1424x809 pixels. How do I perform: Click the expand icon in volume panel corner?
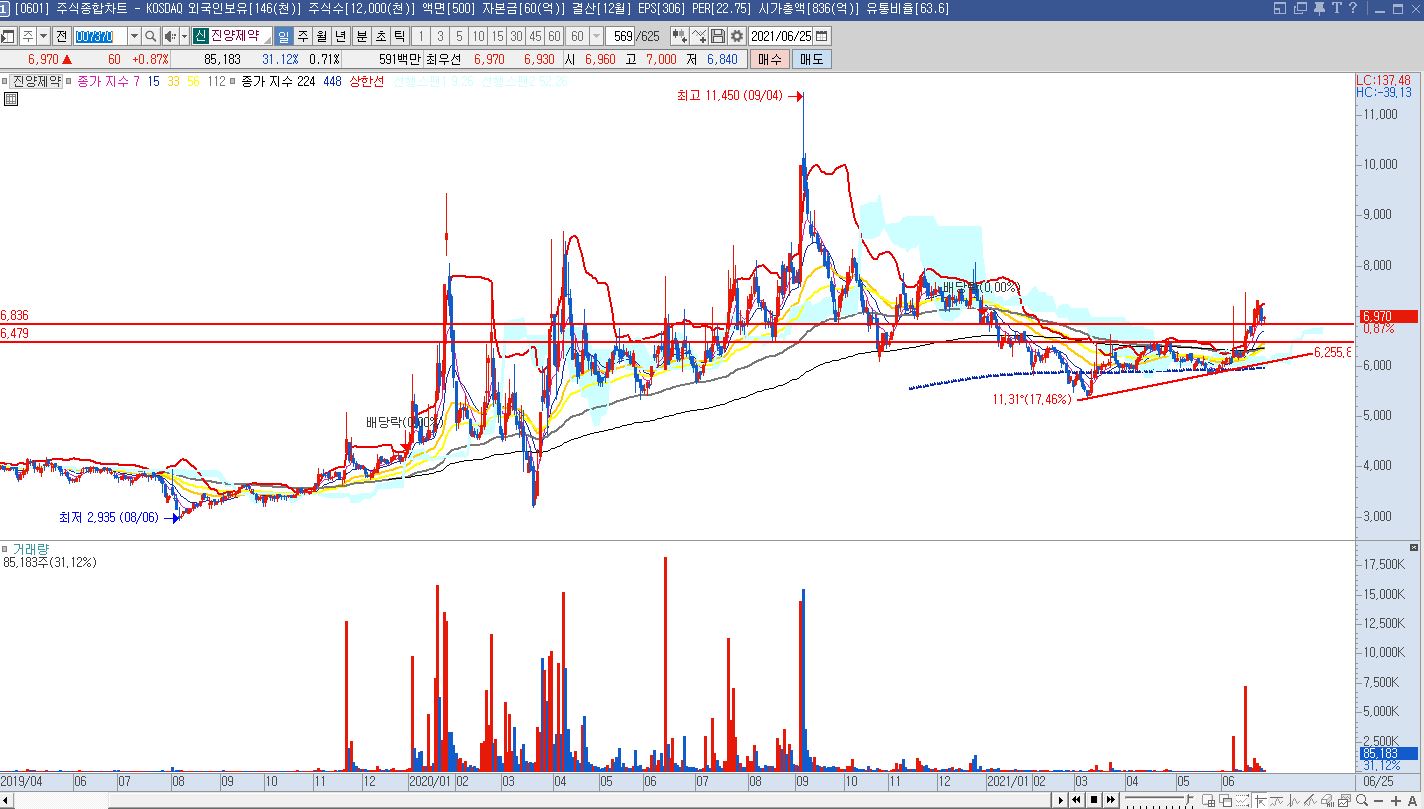pos(1414,548)
